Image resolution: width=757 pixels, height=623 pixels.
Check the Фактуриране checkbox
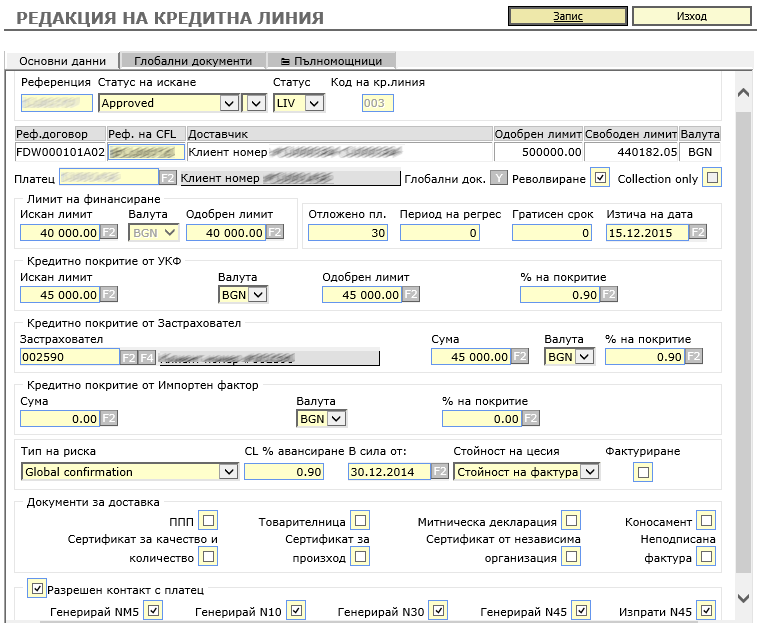(x=643, y=472)
